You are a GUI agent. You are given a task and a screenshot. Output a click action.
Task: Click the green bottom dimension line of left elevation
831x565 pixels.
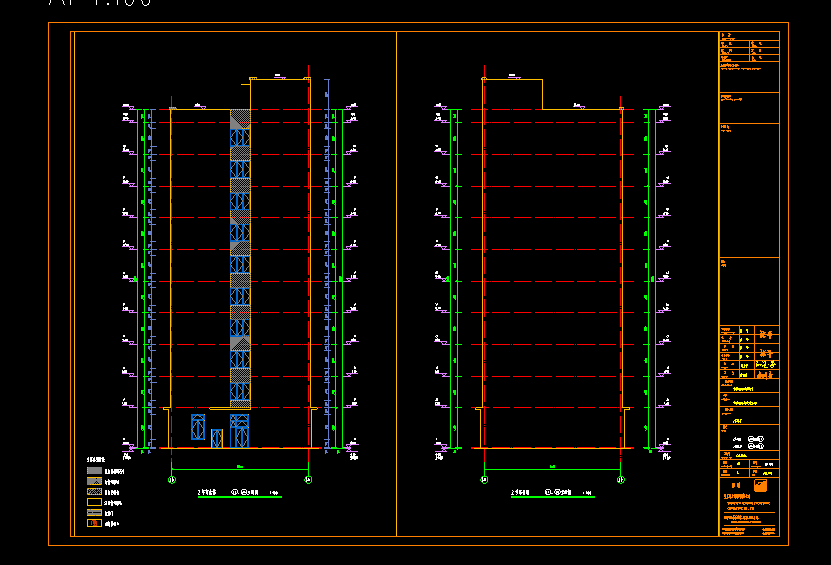(x=240, y=469)
